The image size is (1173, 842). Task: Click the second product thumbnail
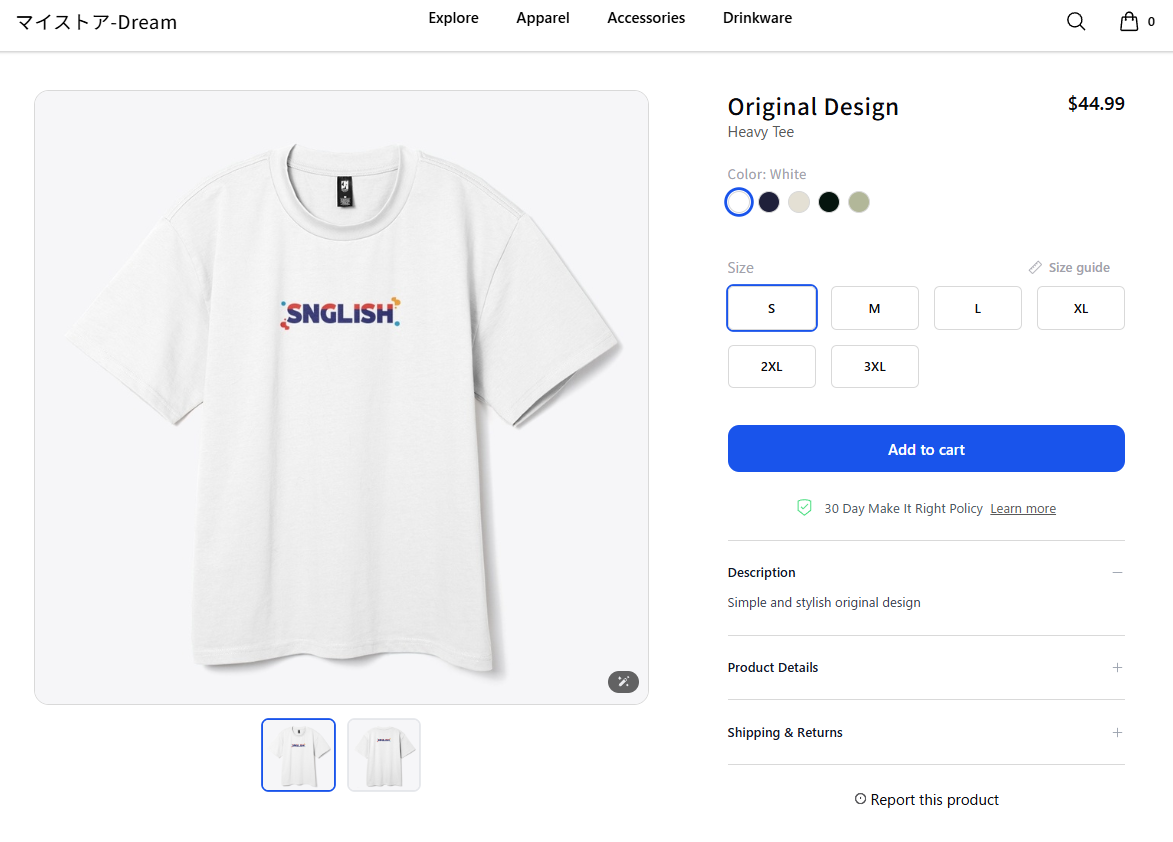click(383, 754)
